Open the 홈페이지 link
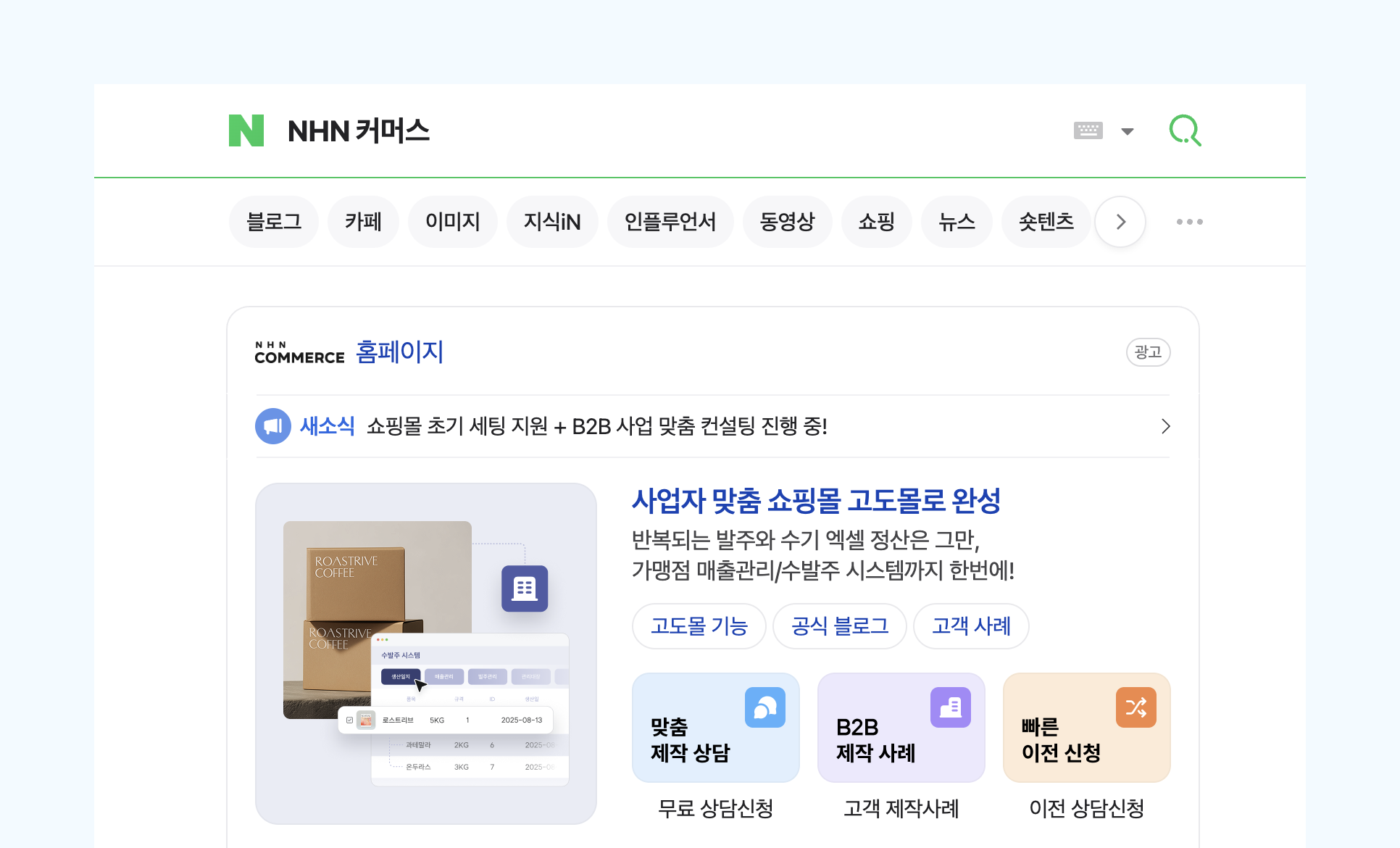This screenshot has height=848, width=1400. click(x=400, y=352)
